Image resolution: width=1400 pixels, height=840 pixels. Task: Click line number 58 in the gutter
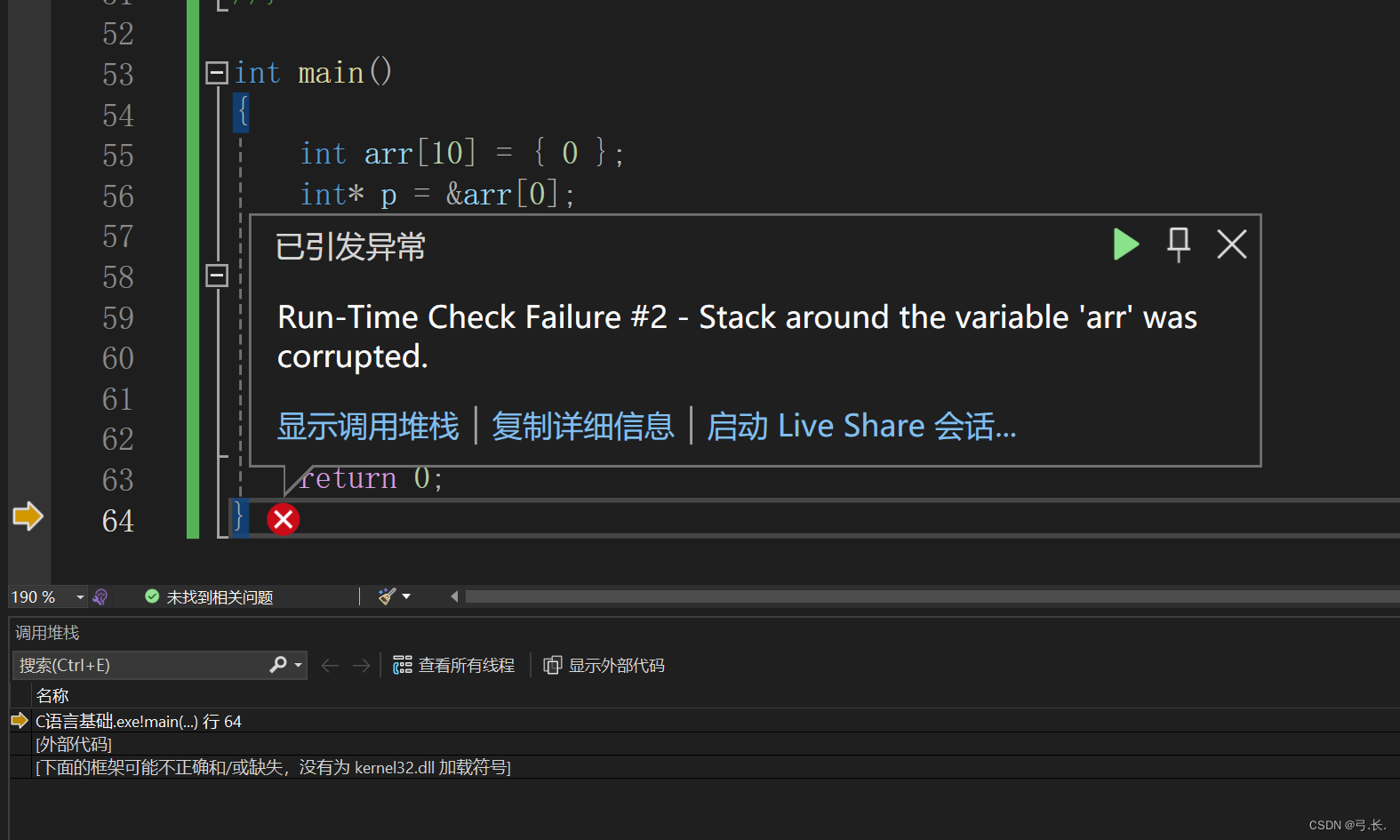pyautogui.click(x=118, y=277)
